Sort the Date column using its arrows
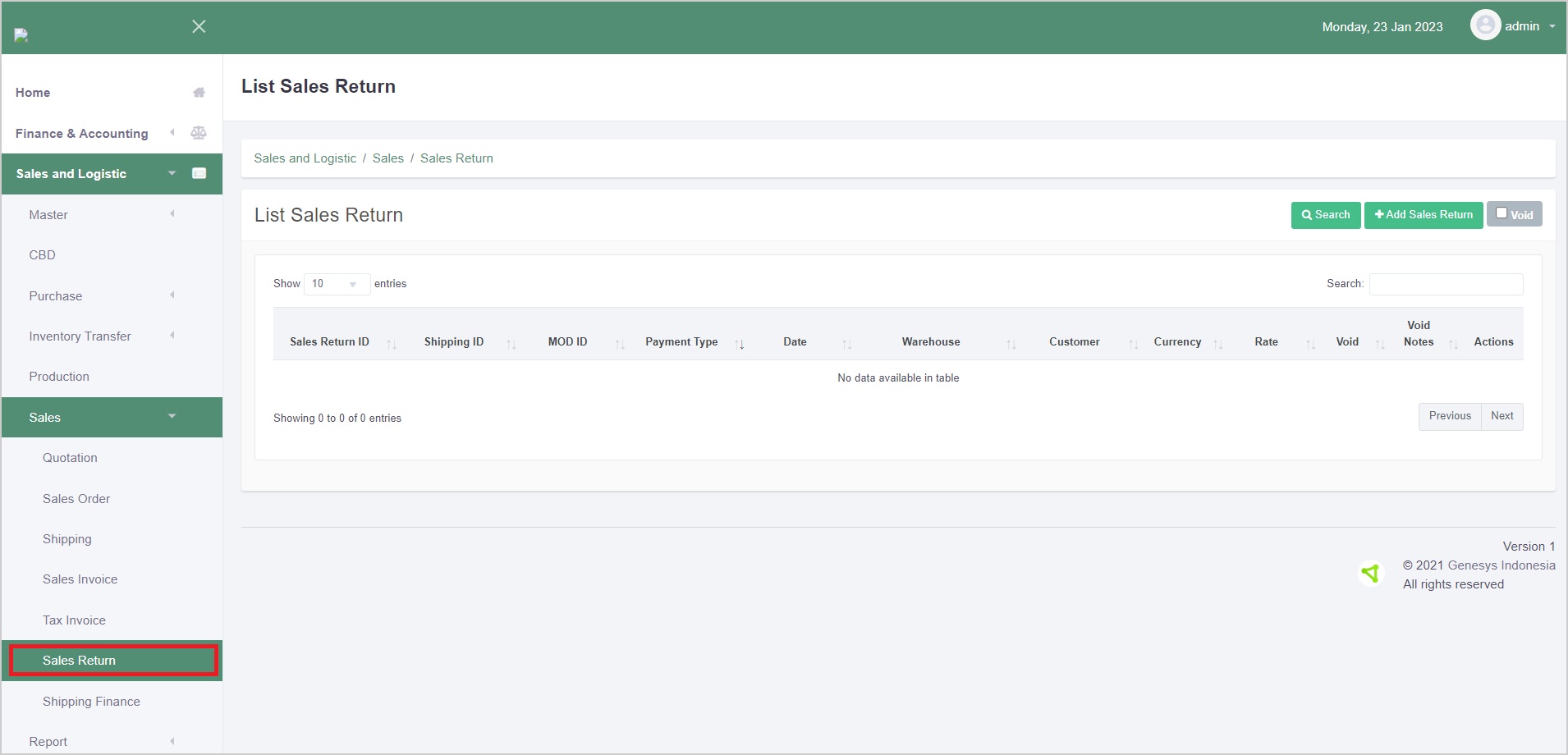 846,344
